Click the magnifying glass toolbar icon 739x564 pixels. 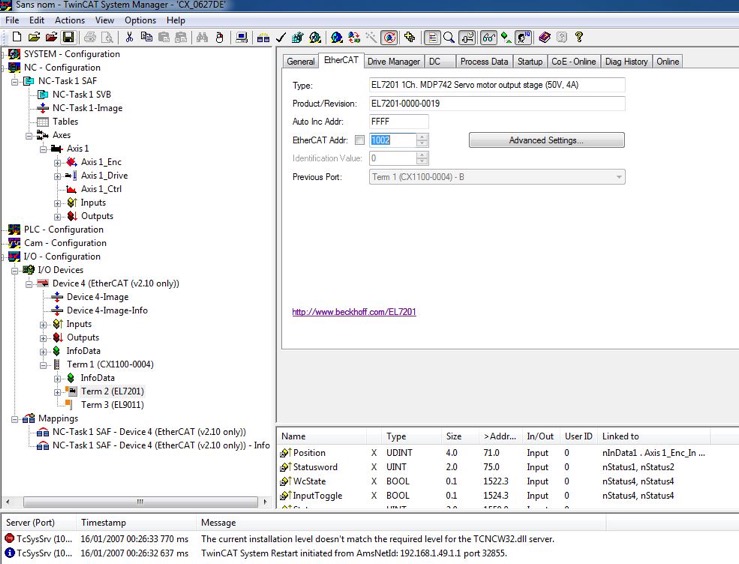(449, 38)
